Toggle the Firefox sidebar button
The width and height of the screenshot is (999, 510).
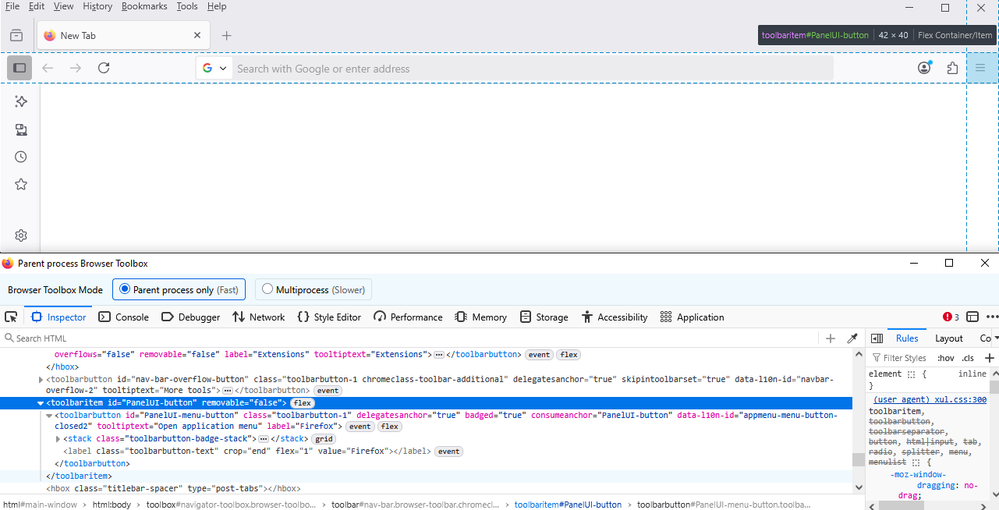click(x=19, y=68)
